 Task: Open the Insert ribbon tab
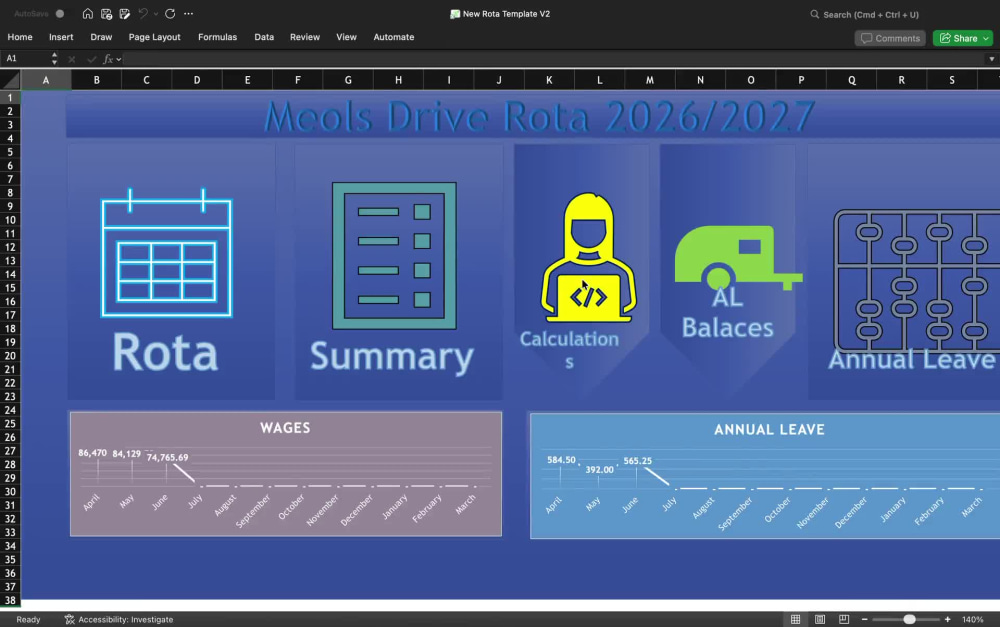(61, 37)
